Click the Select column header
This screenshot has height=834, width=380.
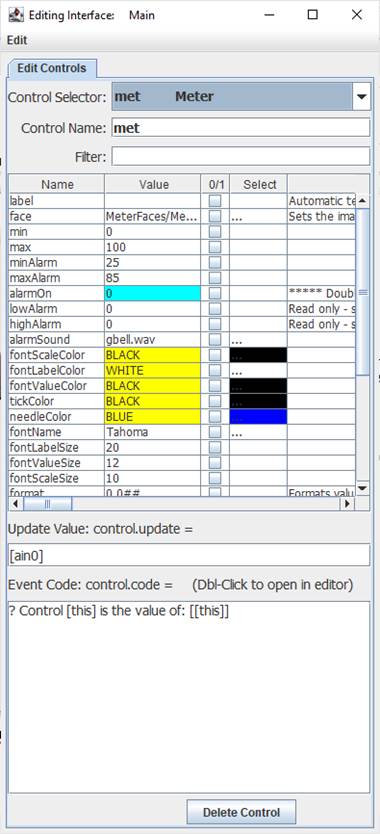click(259, 184)
